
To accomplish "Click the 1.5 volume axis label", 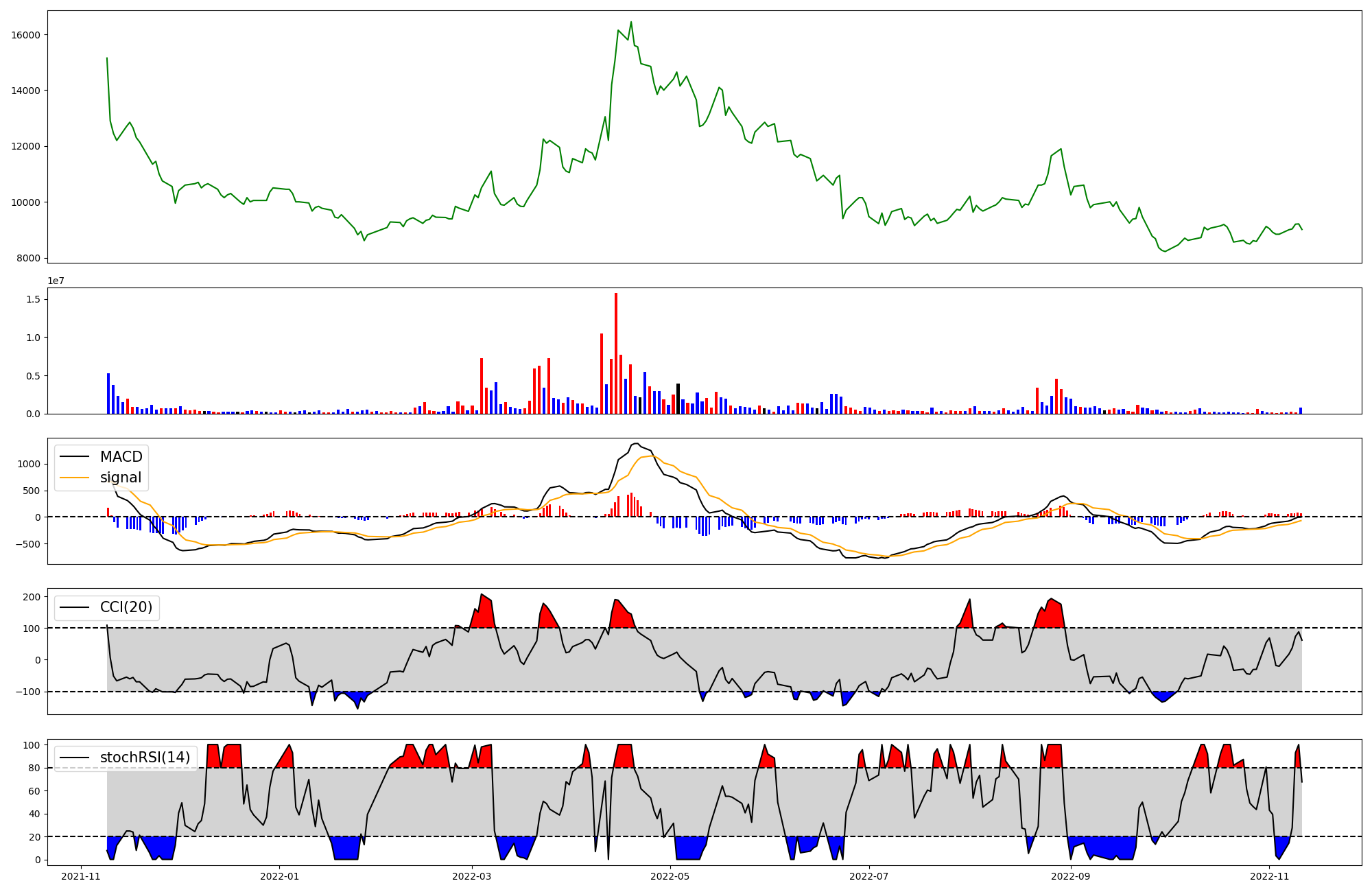I will (32, 300).
